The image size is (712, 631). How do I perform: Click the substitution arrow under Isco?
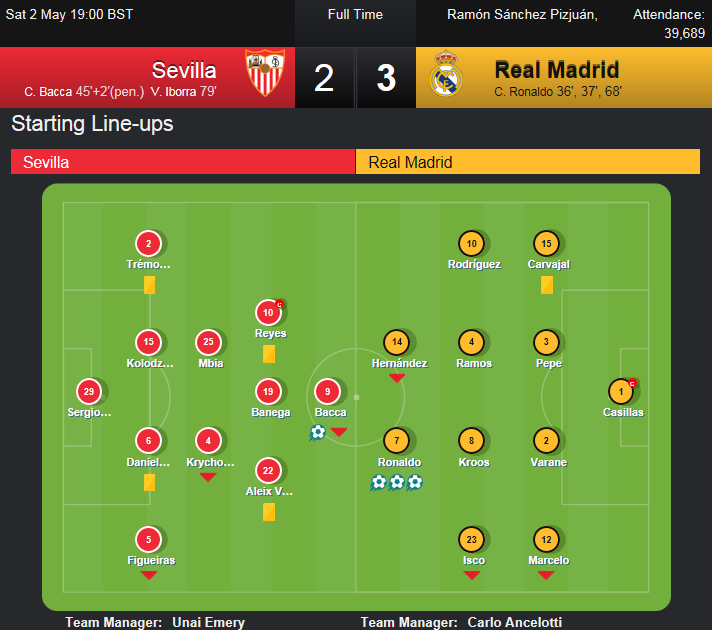point(471,575)
